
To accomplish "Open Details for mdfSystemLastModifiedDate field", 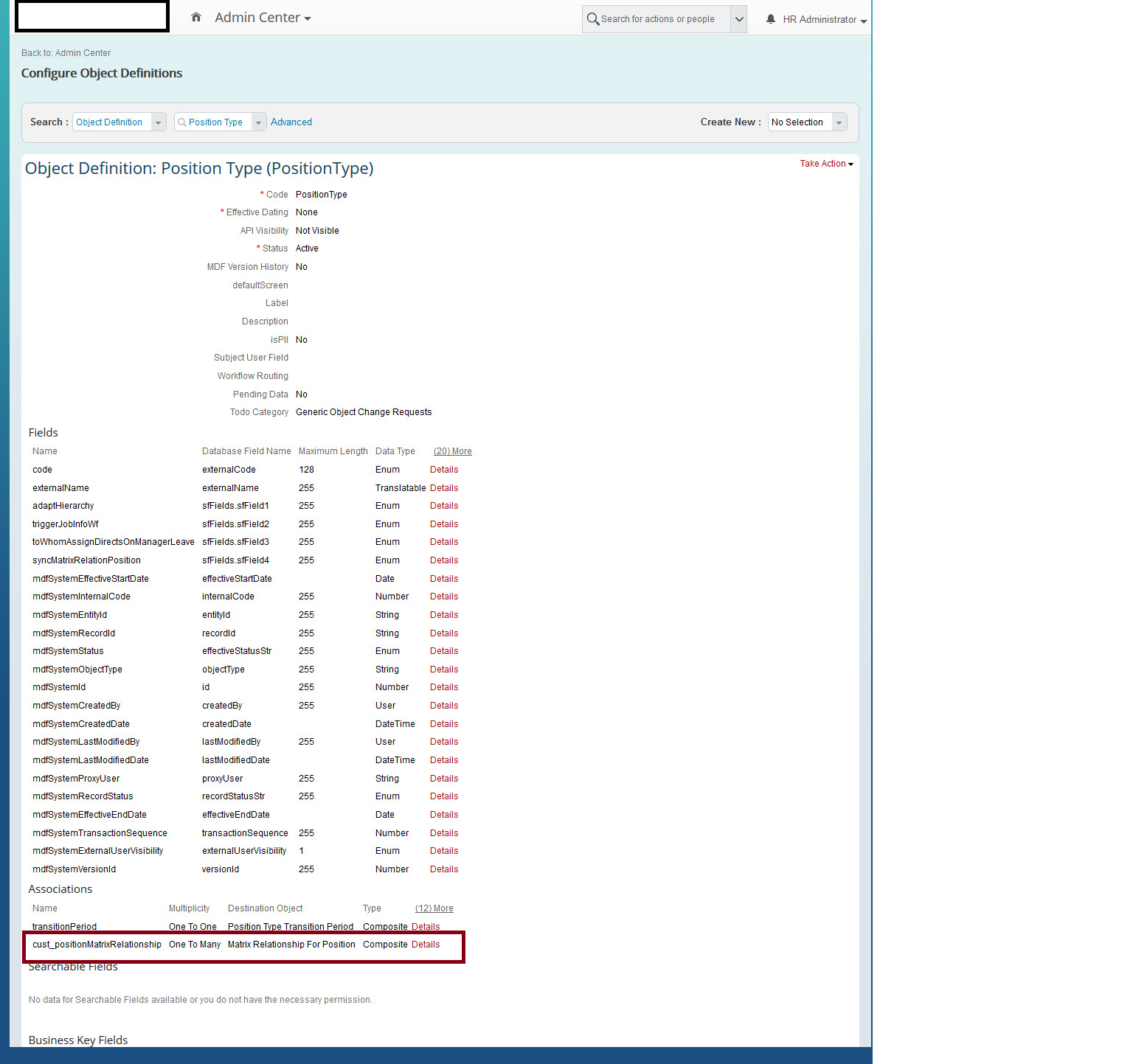I will pyautogui.click(x=444, y=760).
